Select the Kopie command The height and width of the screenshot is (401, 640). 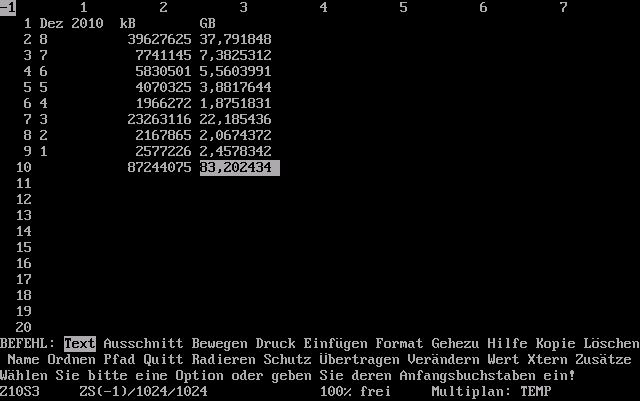pyautogui.click(x=555, y=343)
